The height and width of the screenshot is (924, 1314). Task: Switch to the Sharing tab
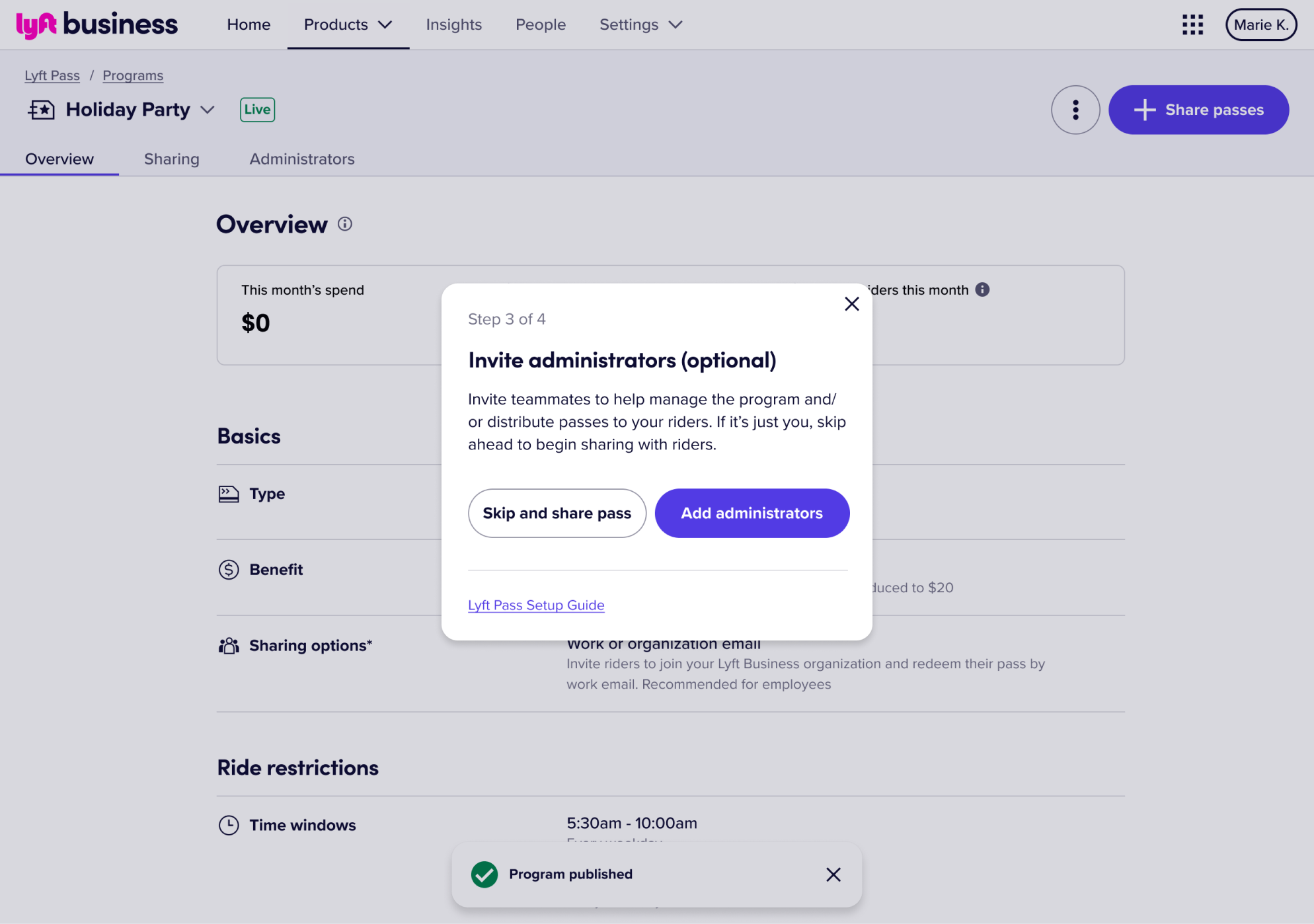(x=172, y=159)
